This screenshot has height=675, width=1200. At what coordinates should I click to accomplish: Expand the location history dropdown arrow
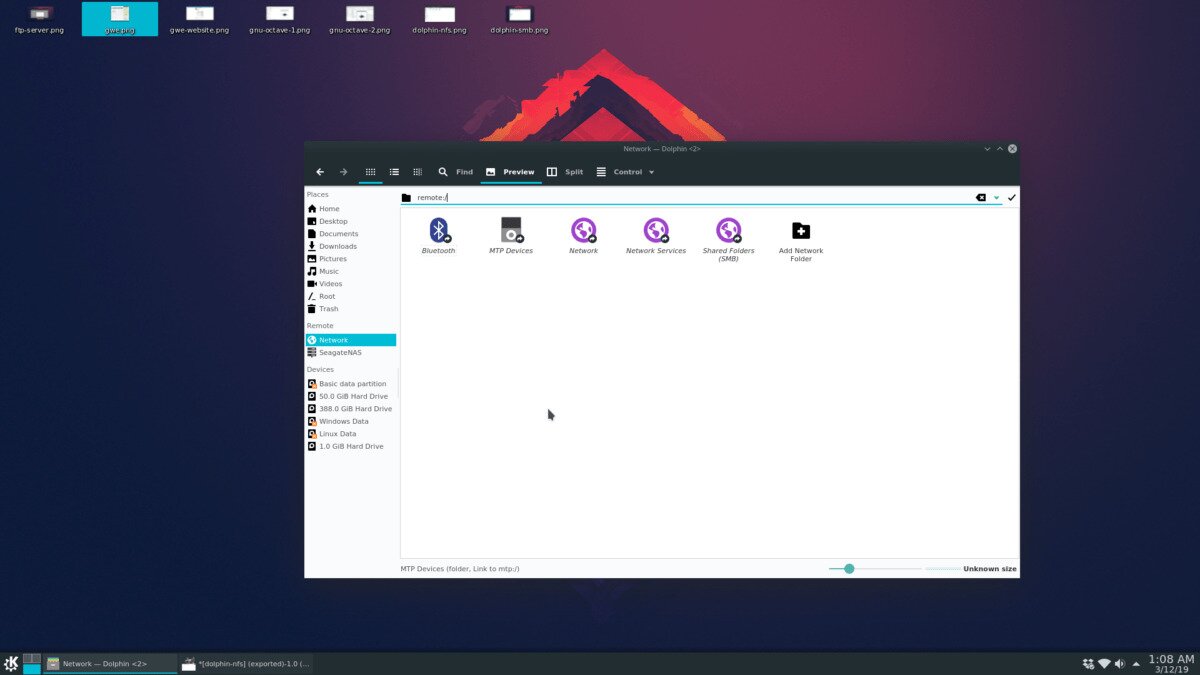997,198
